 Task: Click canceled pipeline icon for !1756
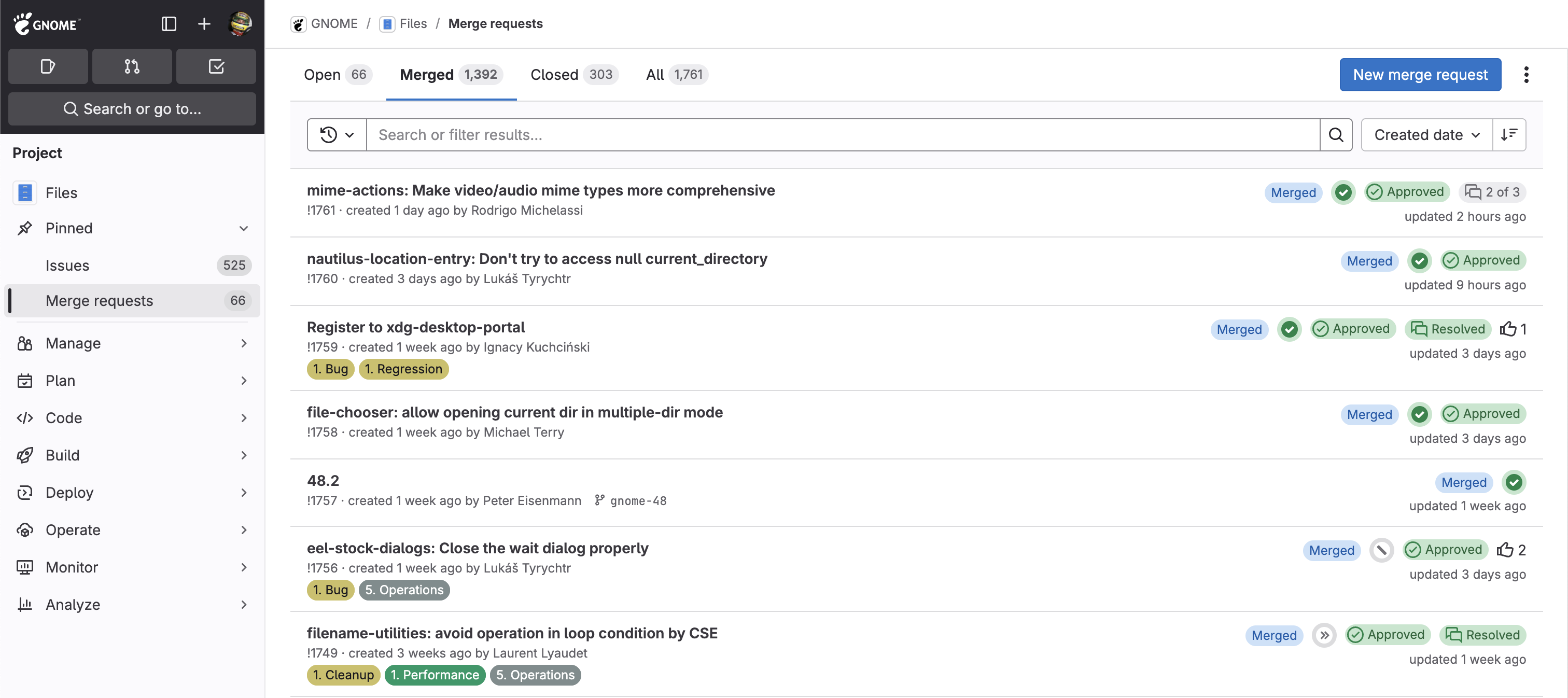pyautogui.click(x=1381, y=550)
